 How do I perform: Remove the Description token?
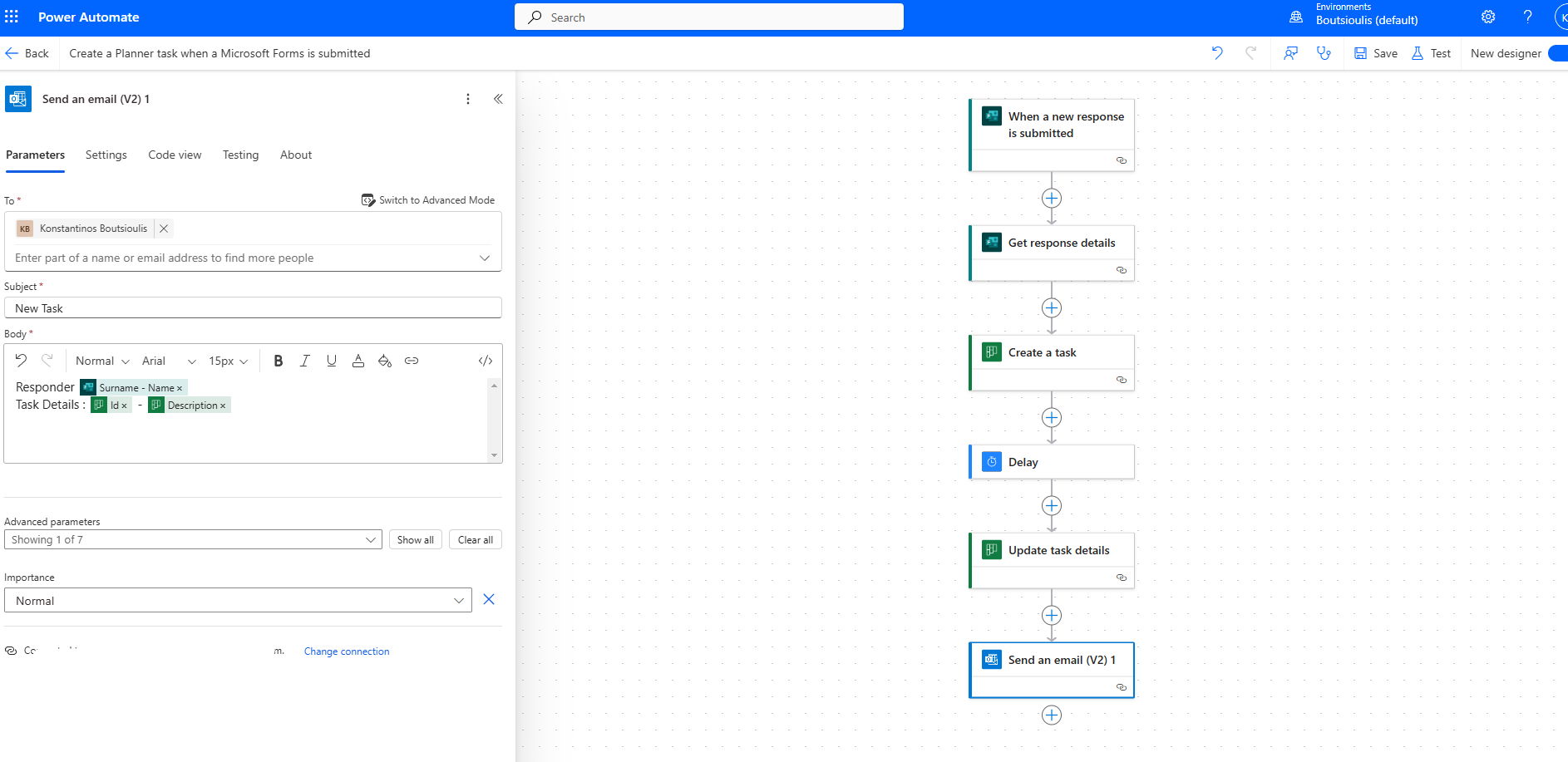point(223,406)
